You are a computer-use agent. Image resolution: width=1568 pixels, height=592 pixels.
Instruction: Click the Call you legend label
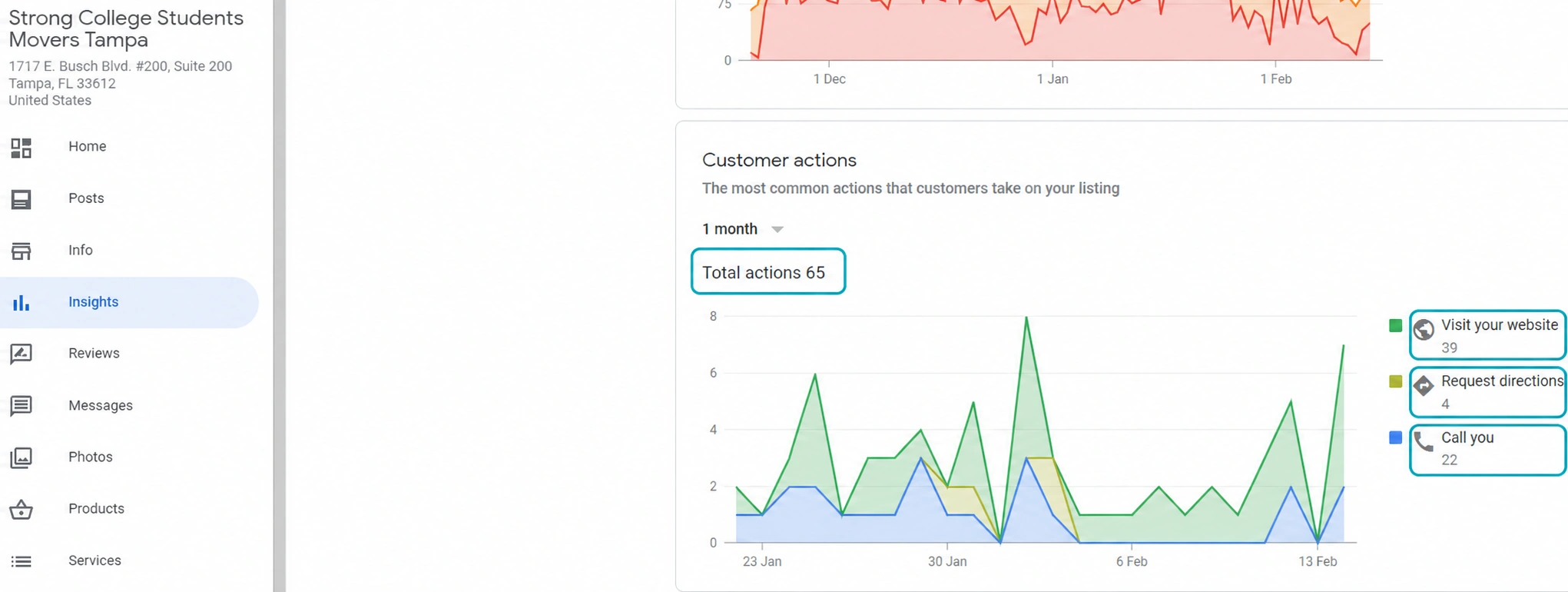pyautogui.click(x=1467, y=437)
